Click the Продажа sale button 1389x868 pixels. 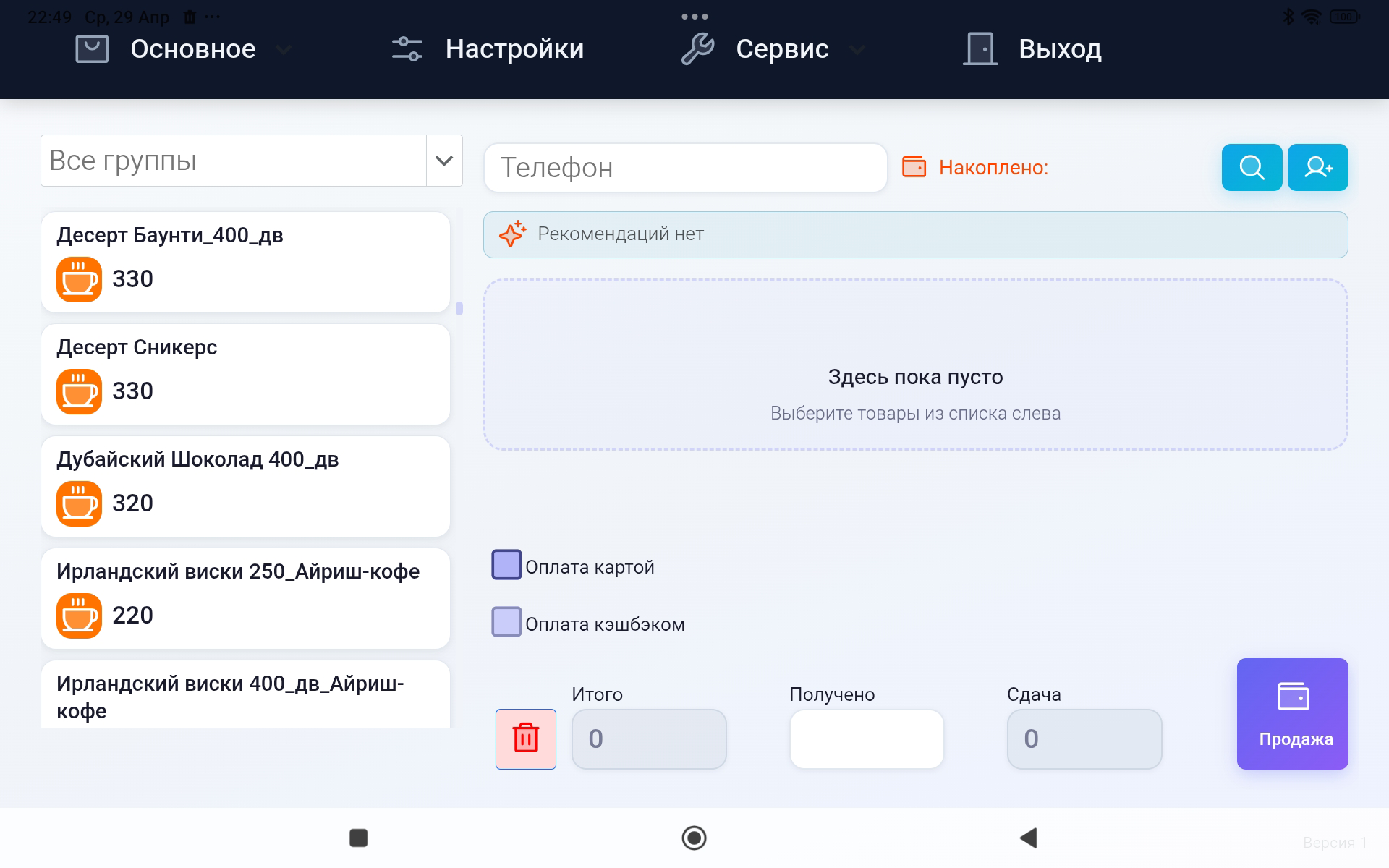click(x=1293, y=713)
